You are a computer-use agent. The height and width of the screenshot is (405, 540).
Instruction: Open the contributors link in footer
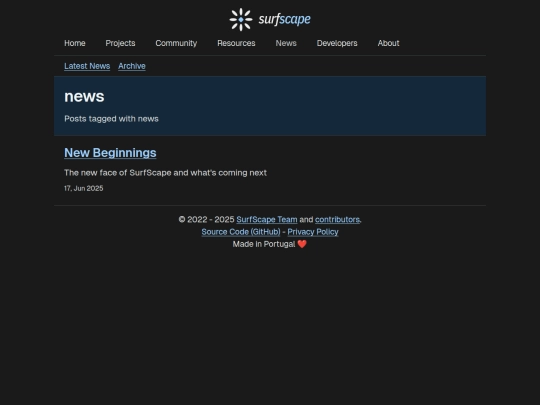point(337,220)
